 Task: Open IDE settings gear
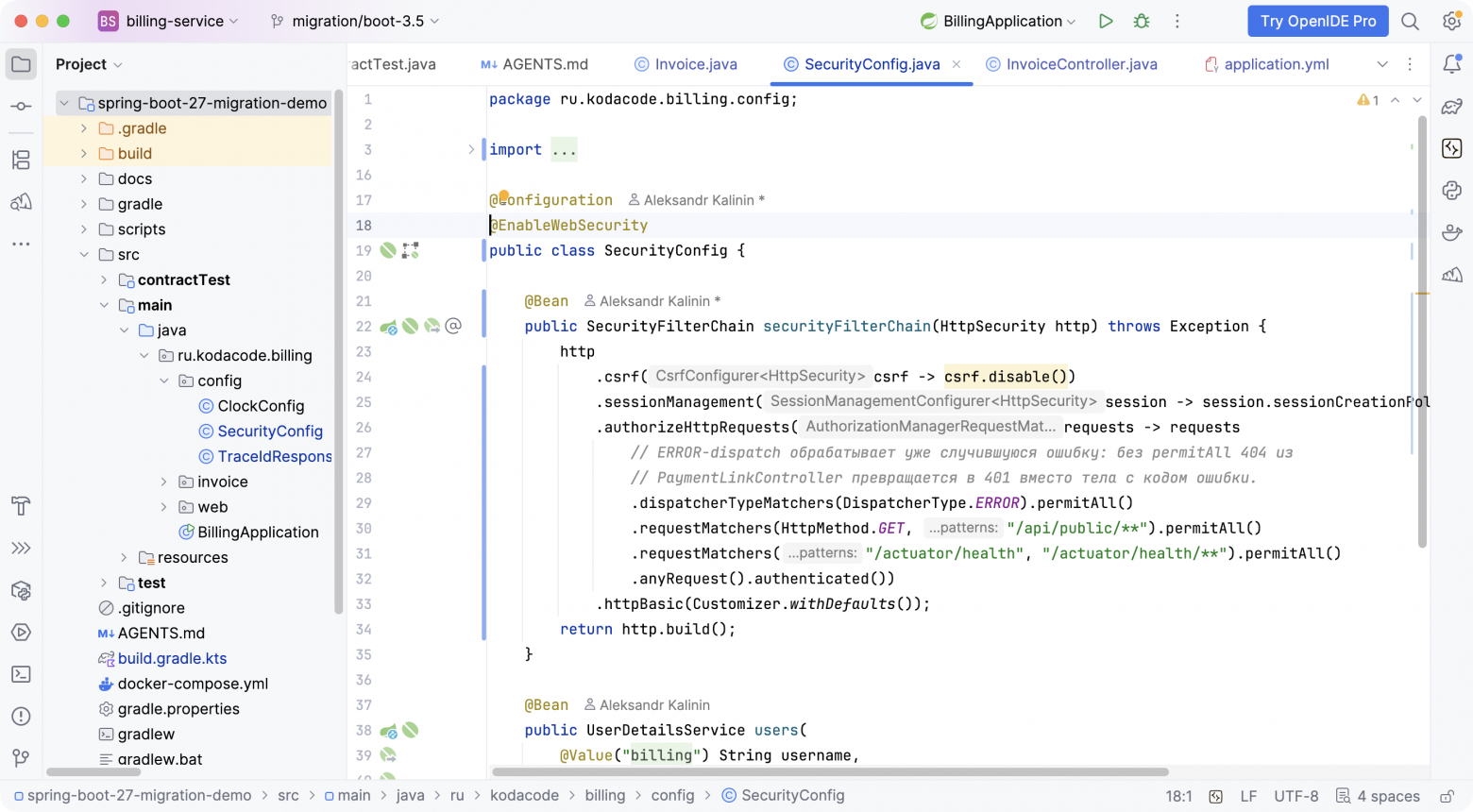click(x=1452, y=21)
